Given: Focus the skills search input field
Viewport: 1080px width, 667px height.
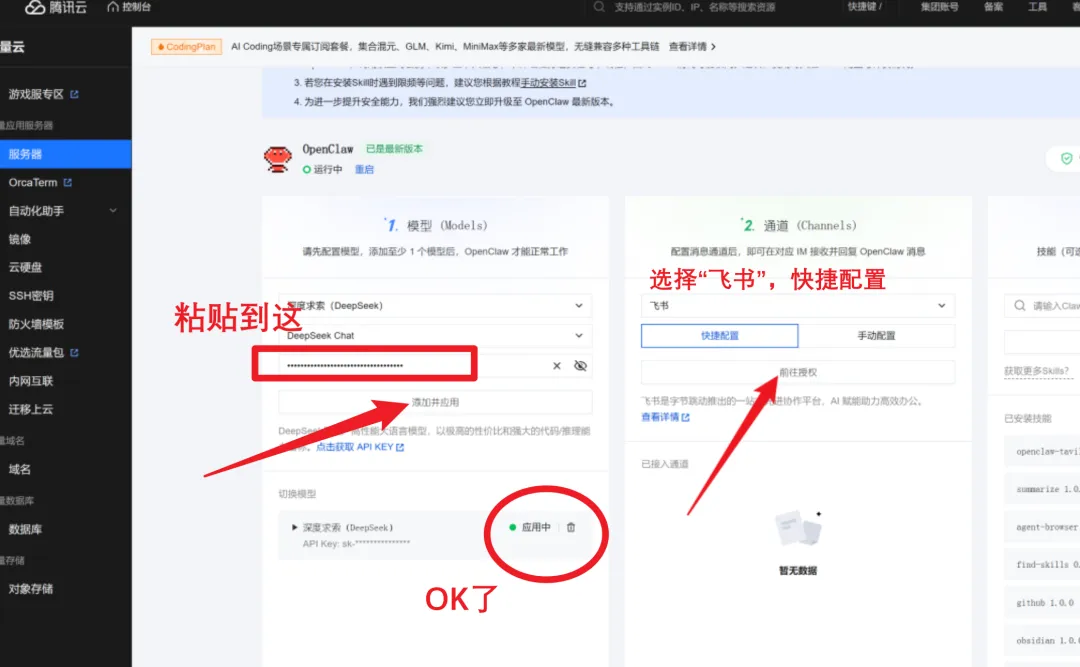Looking at the screenshot, I should (x=1042, y=305).
